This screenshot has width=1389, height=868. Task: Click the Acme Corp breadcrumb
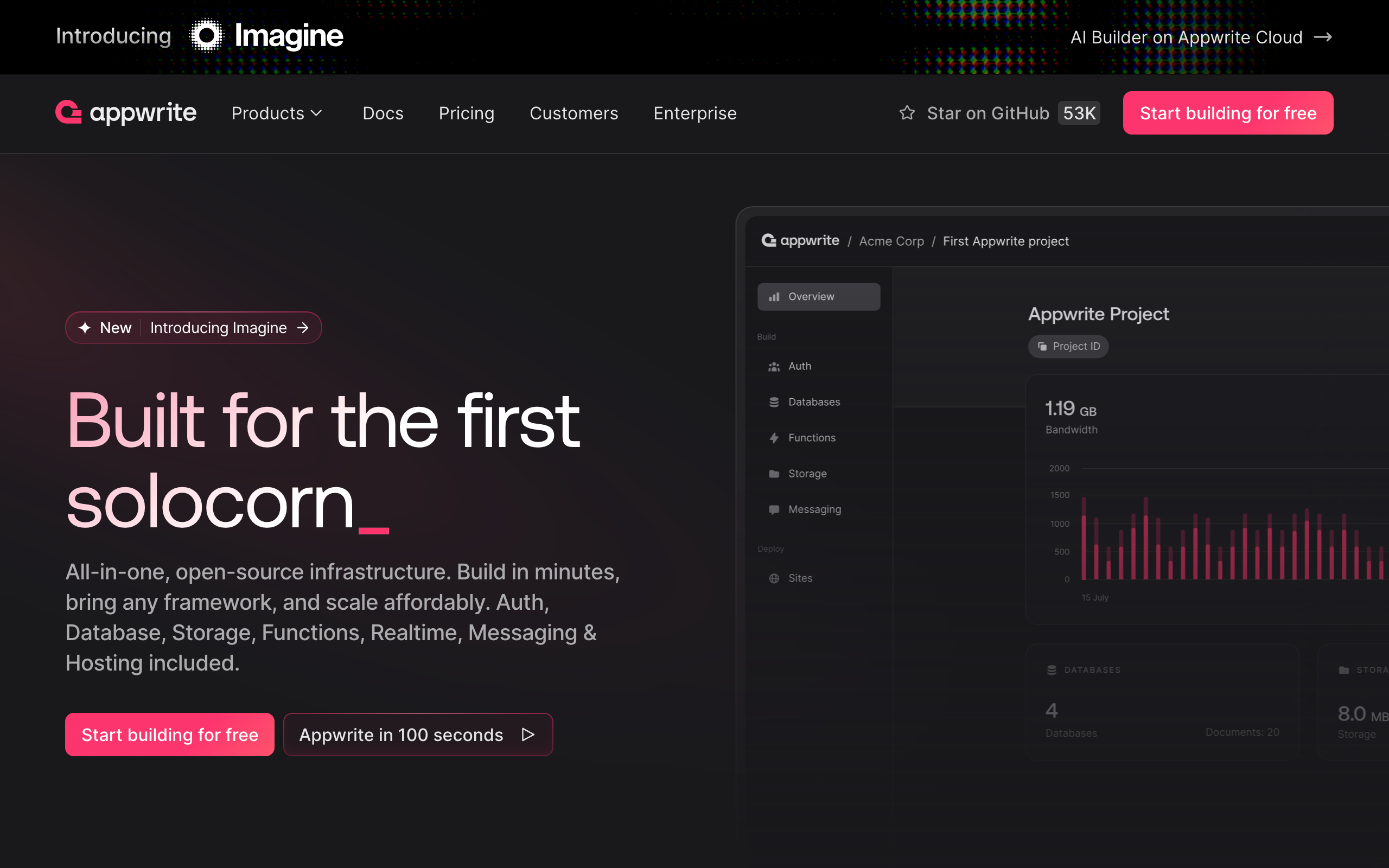[891, 241]
